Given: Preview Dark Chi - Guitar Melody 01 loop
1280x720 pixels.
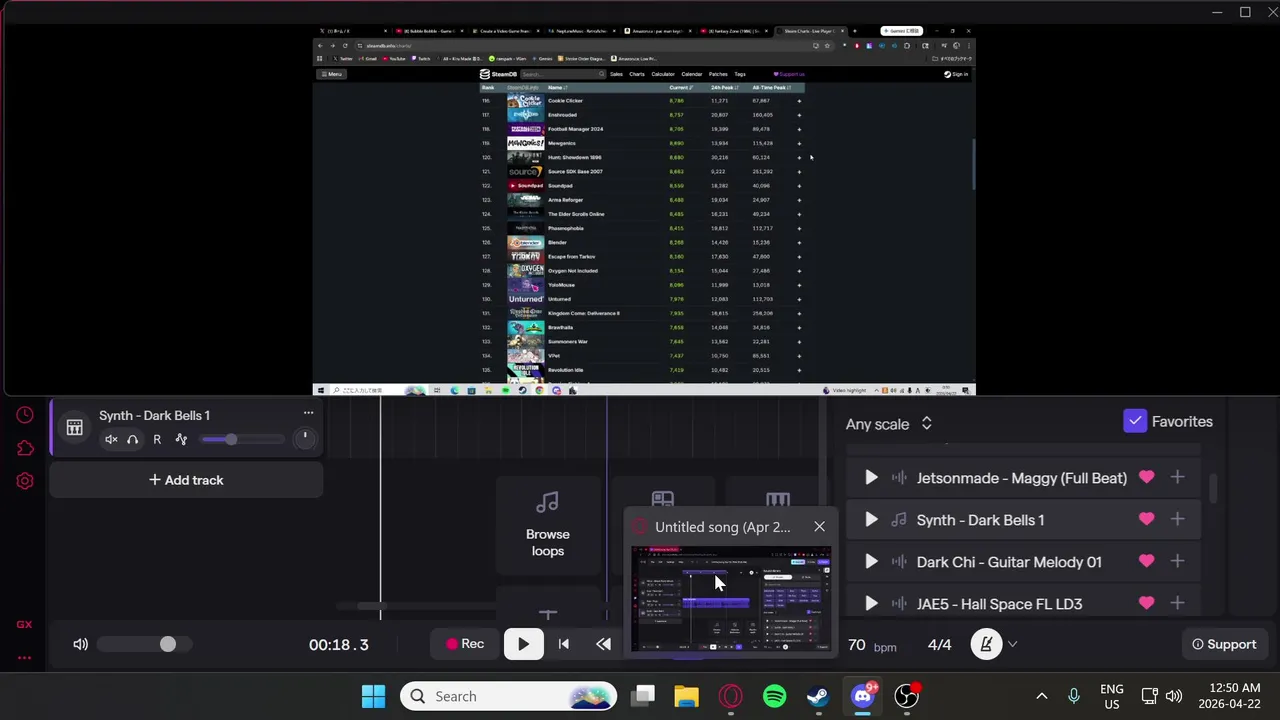Looking at the screenshot, I should click(871, 562).
